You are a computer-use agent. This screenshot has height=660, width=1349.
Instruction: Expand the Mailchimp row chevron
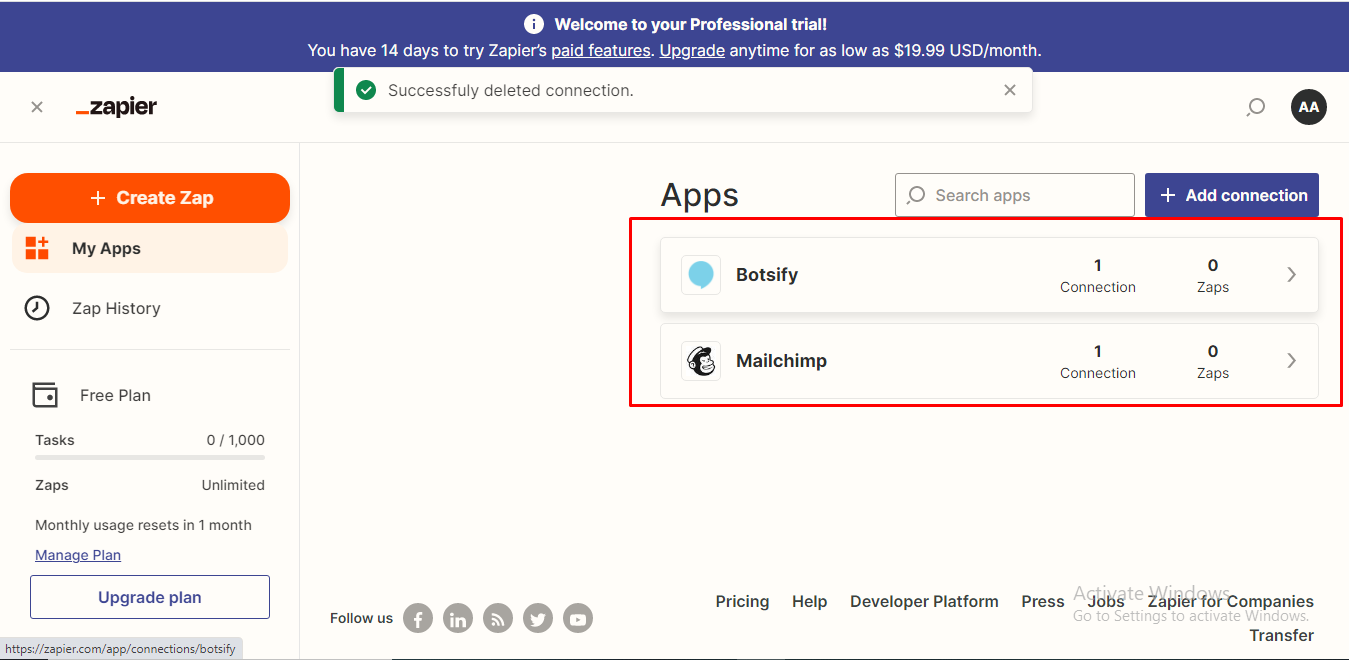click(x=1291, y=361)
